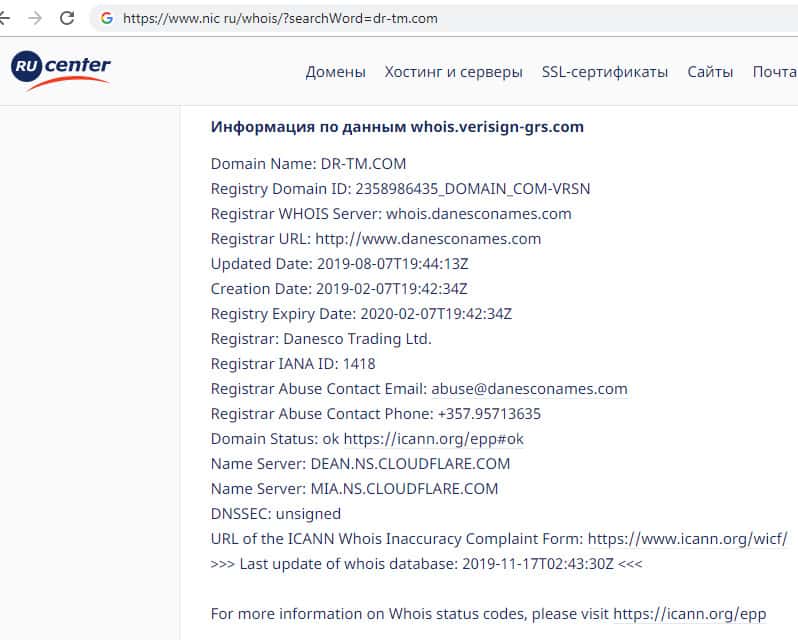Open the Хостинг и серверы menu
This screenshot has width=798, height=640.
(453, 72)
